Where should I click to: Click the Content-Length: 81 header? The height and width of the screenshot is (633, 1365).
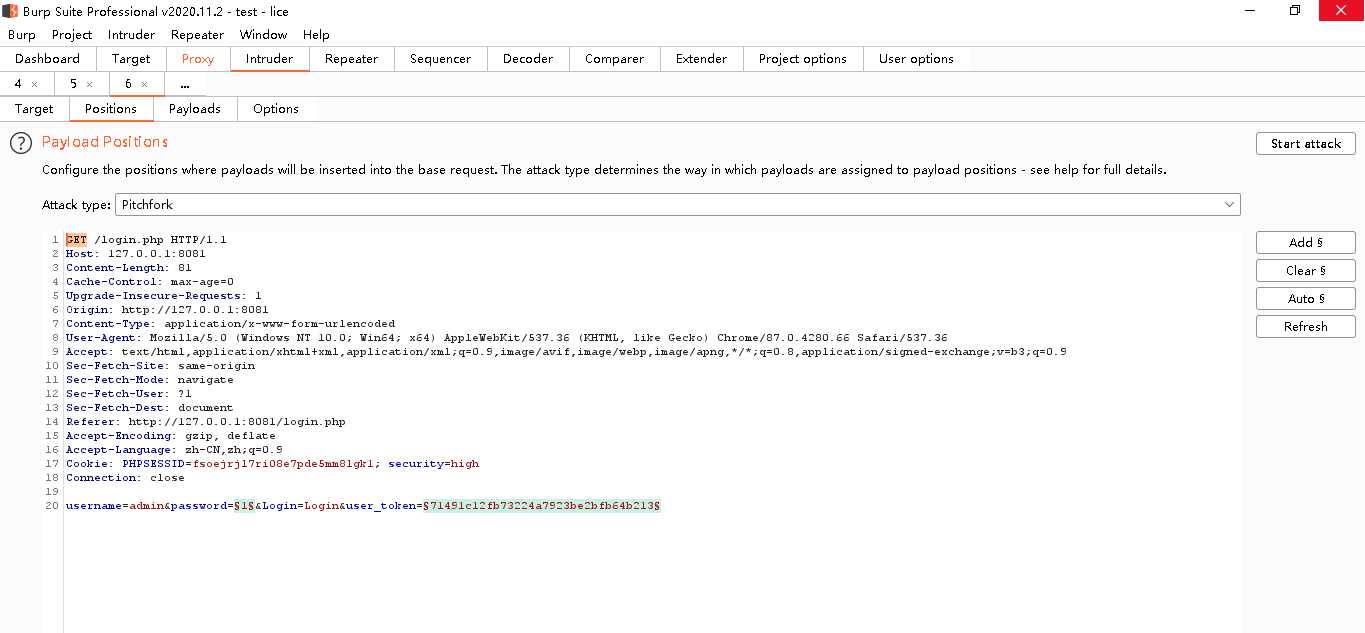tap(128, 268)
